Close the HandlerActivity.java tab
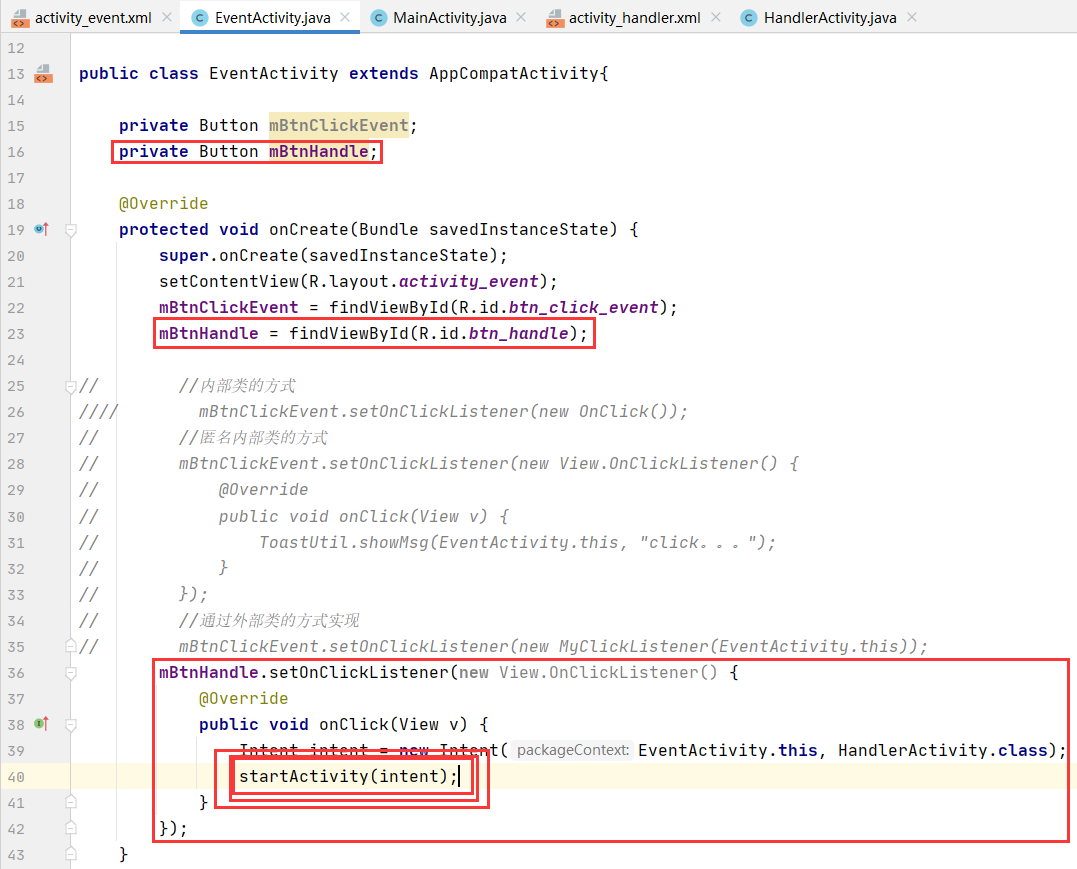 click(x=911, y=17)
